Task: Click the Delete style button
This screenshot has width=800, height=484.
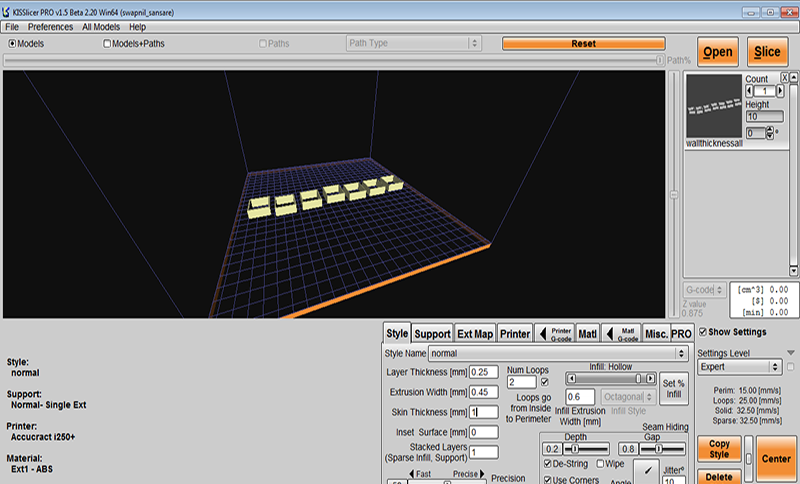Action: tap(719, 477)
